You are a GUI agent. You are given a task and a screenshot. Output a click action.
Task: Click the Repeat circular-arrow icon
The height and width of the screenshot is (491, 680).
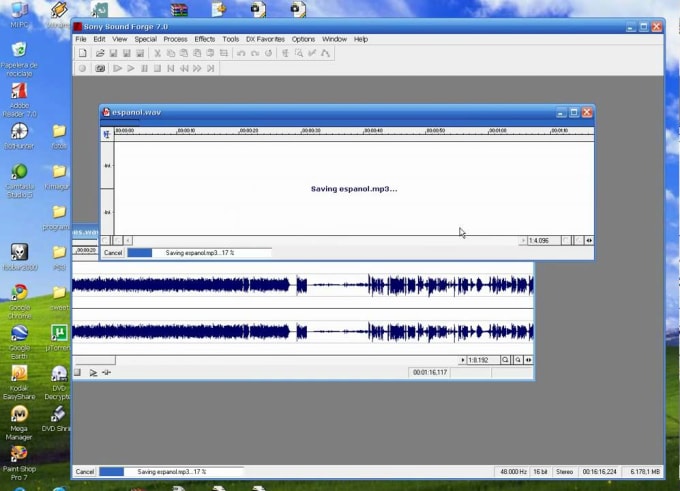tap(268, 53)
